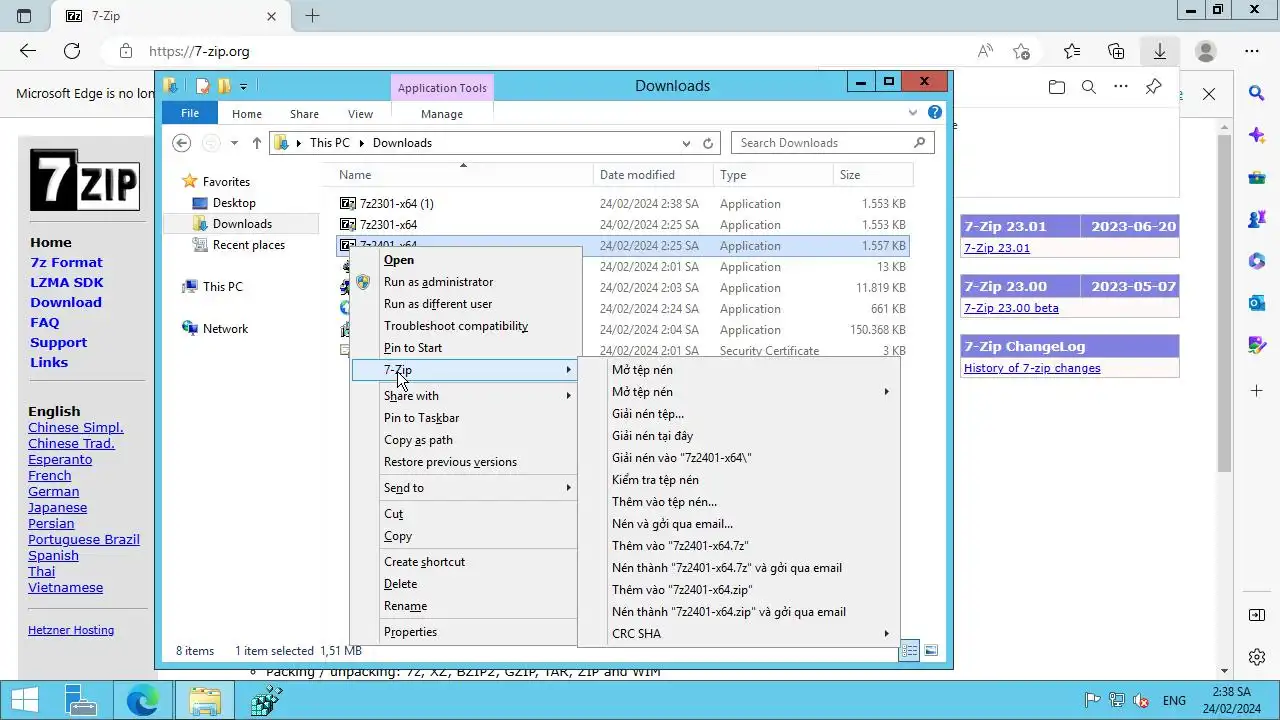Open the Hetzner Hosting link
1280x720 pixels.
(71, 630)
